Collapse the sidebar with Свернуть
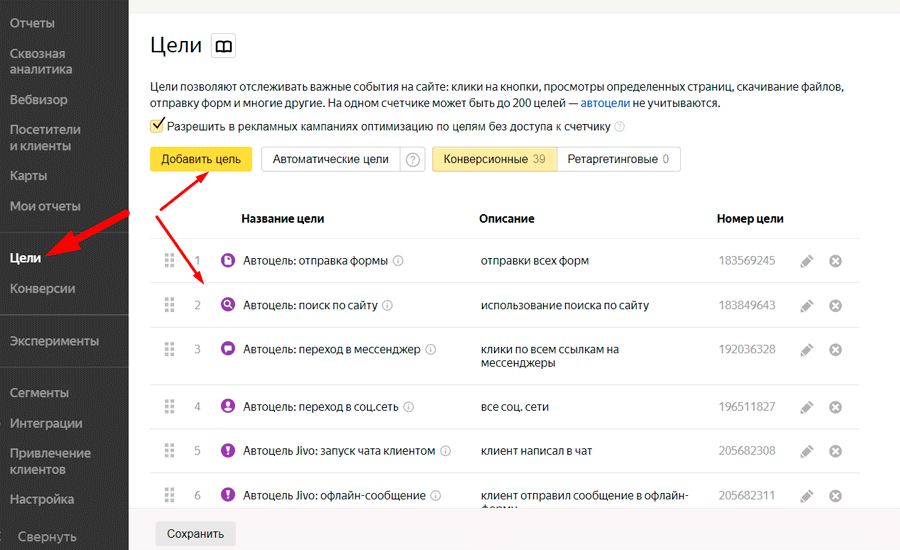The height and width of the screenshot is (550, 900). [x=46, y=537]
